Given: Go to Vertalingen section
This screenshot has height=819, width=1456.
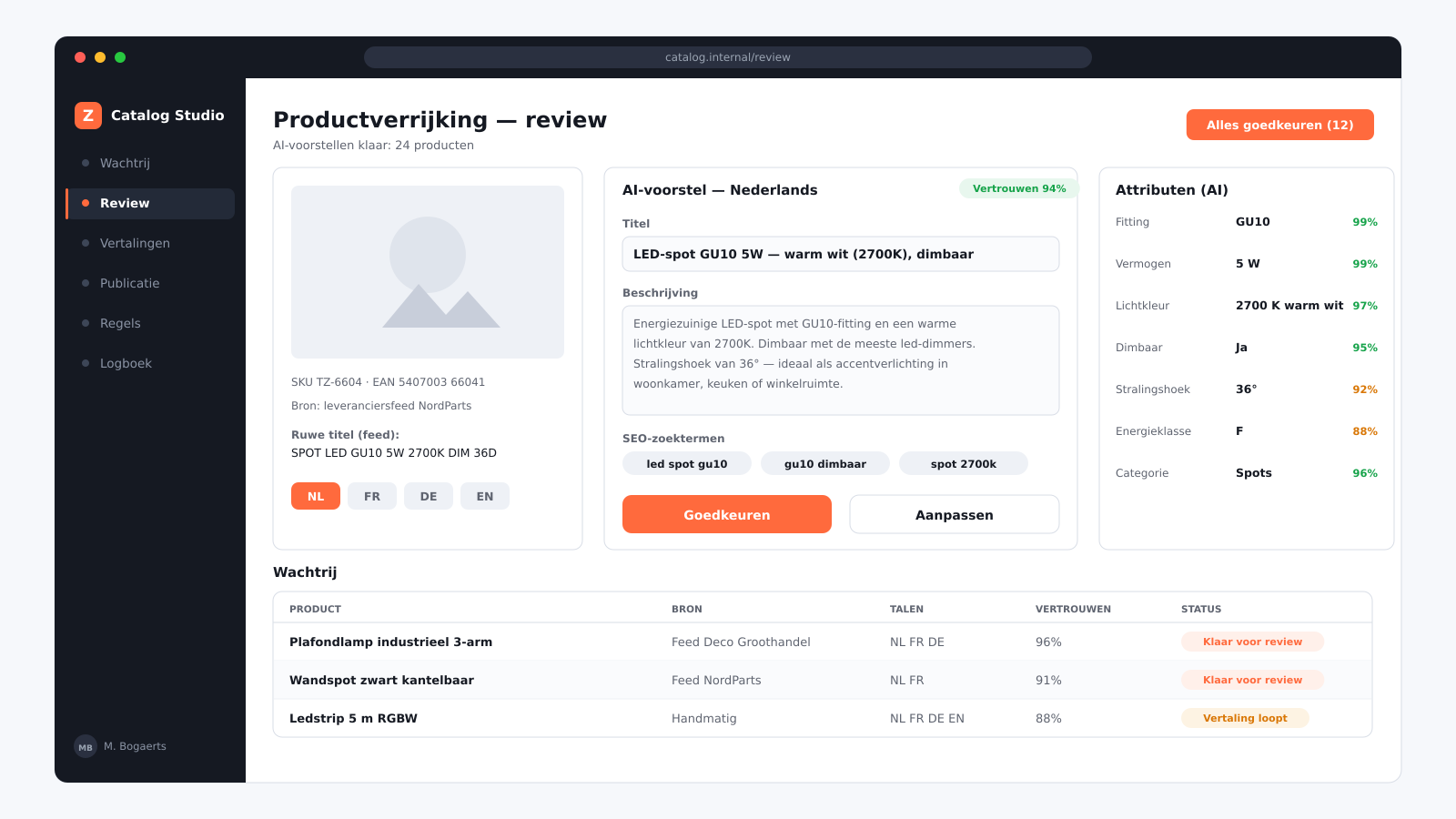Looking at the screenshot, I should 150,243.
